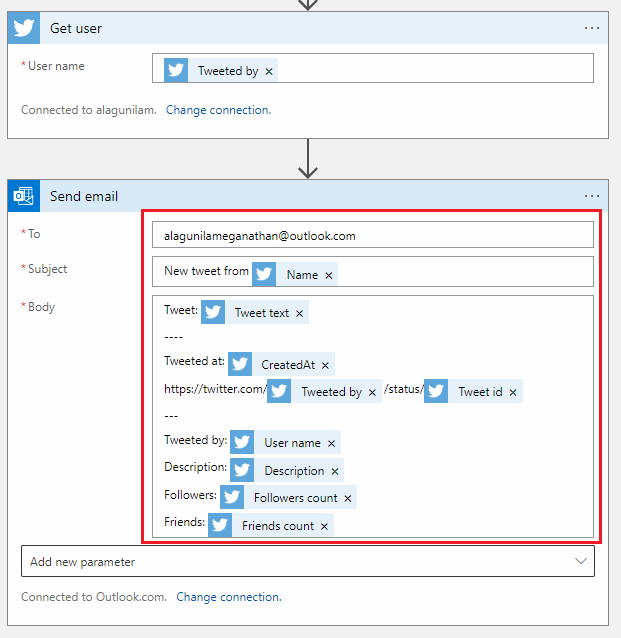Image resolution: width=621 pixels, height=638 pixels.
Task: Click the Twitter icon of the Description token
Action: 242,470
